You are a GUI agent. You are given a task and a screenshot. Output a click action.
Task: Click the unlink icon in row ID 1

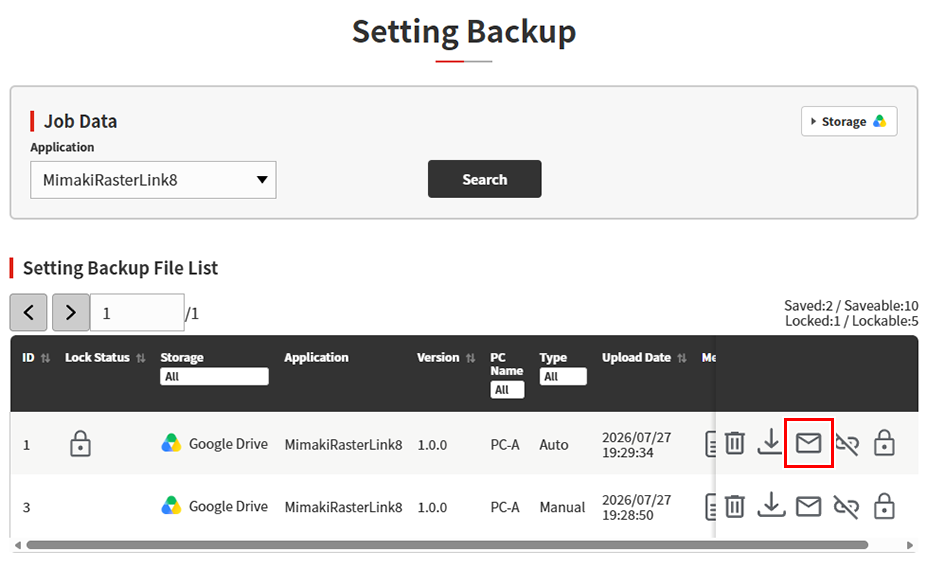point(847,444)
